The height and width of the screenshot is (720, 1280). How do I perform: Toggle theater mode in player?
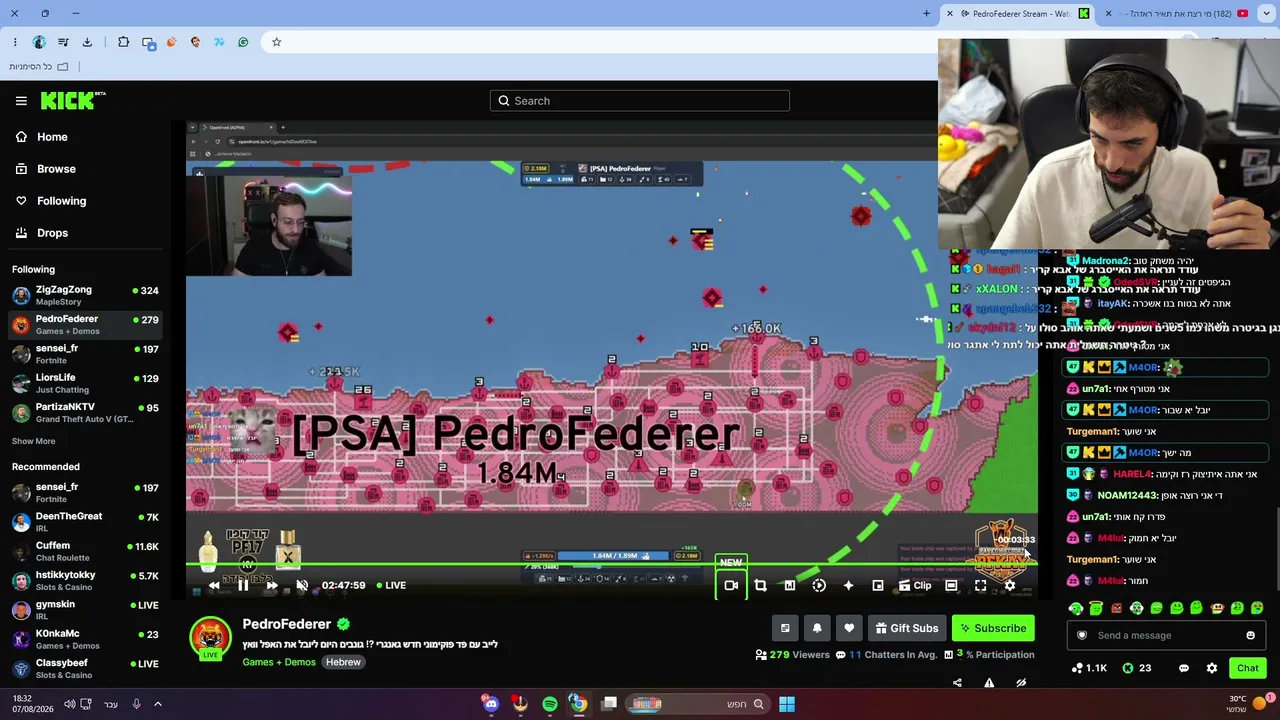(951, 585)
